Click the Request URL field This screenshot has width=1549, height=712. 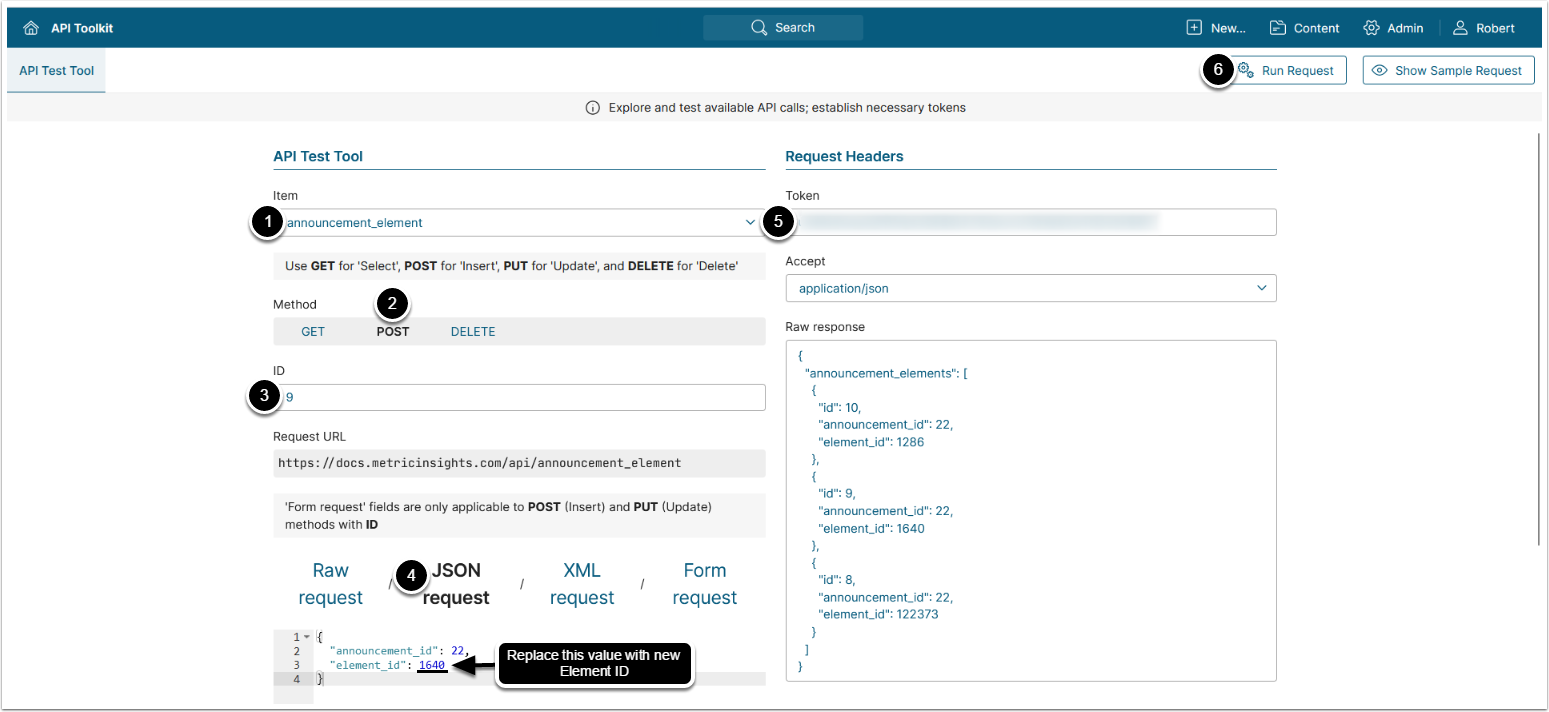pyautogui.click(x=519, y=463)
